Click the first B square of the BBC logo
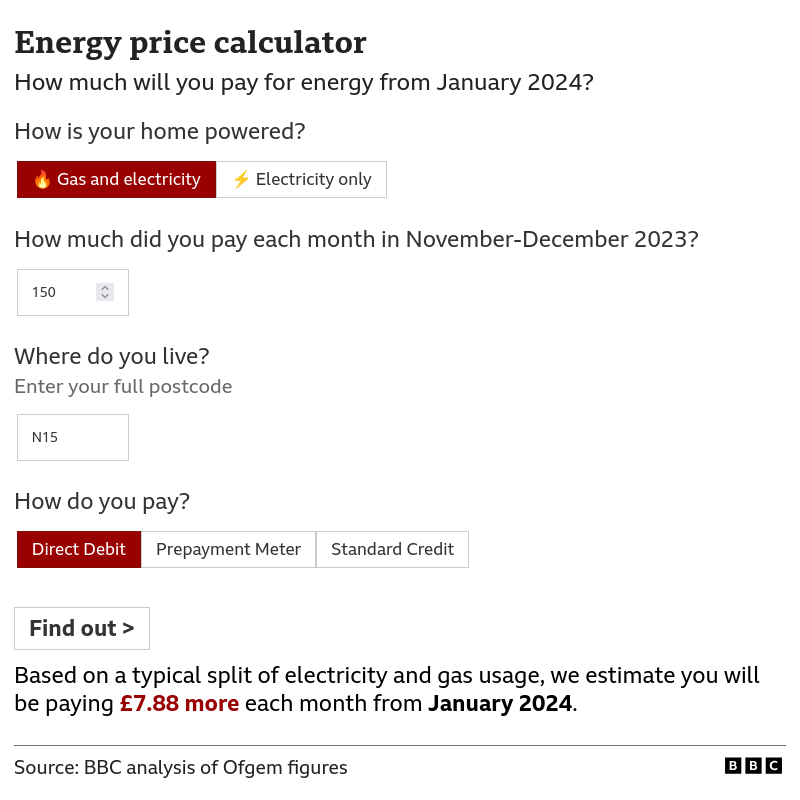800x800 pixels. tap(734, 765)
